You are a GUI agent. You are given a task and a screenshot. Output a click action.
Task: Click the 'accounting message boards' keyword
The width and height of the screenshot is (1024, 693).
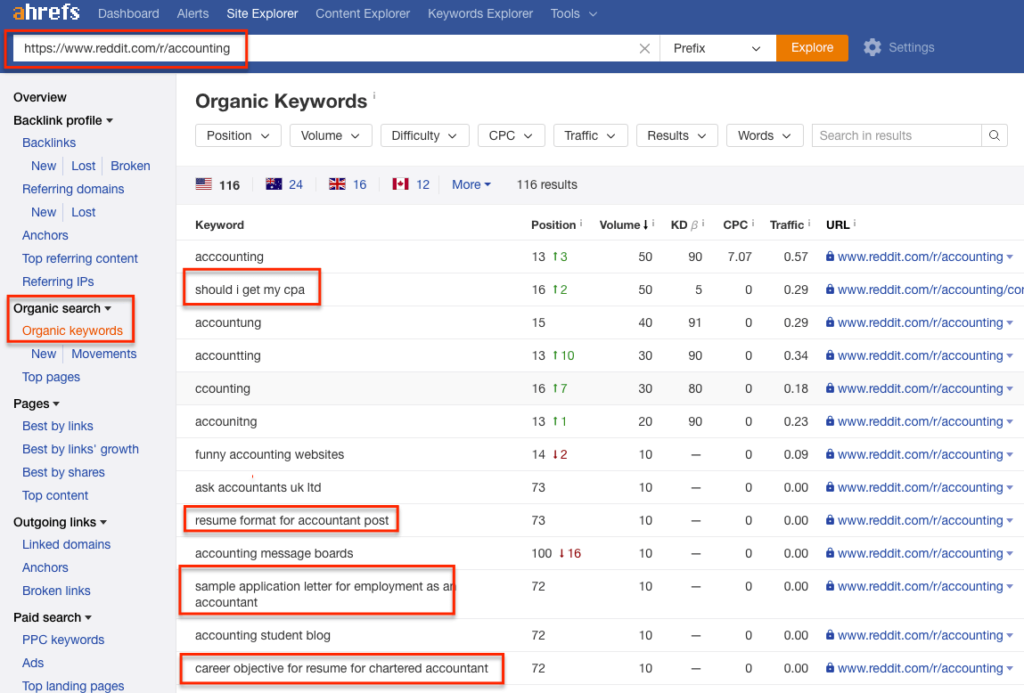tap(274, 553)
